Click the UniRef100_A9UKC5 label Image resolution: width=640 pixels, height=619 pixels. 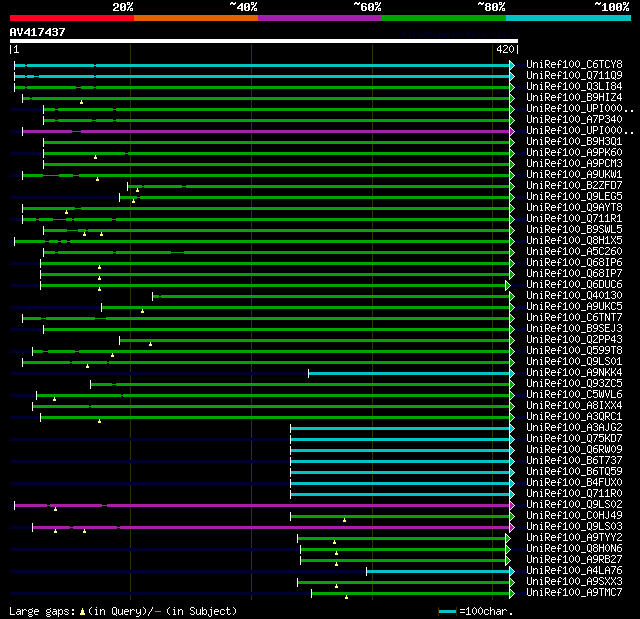click(574, 307)
